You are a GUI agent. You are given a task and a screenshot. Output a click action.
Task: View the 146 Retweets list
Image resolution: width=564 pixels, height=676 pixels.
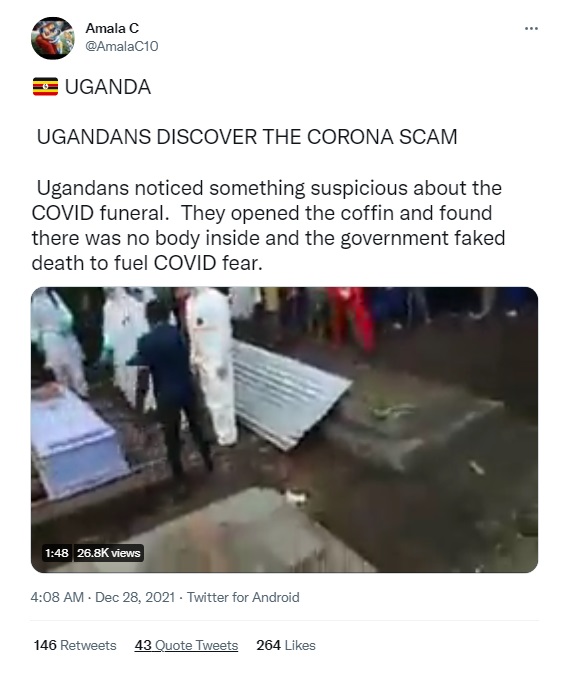pos(75,645)
